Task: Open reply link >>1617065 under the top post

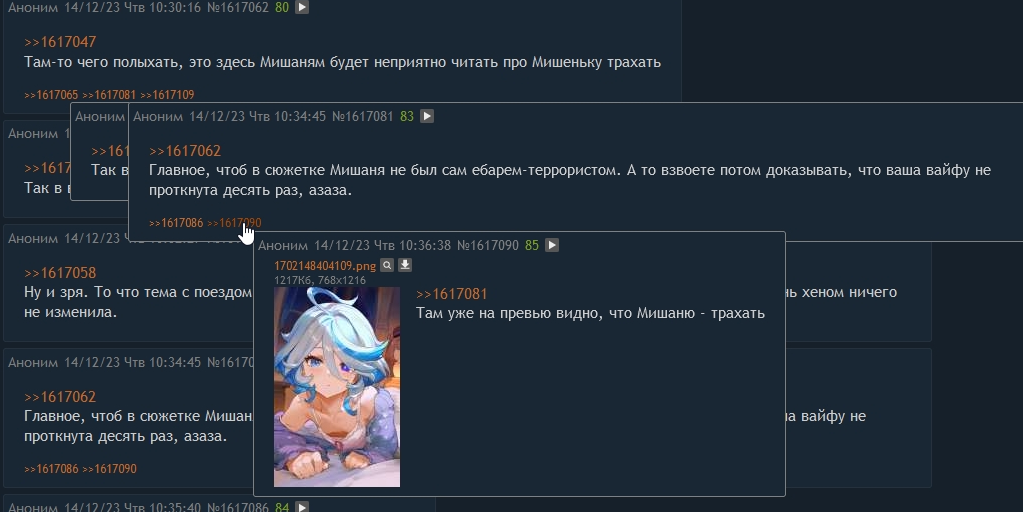Action: click(51, 95)
